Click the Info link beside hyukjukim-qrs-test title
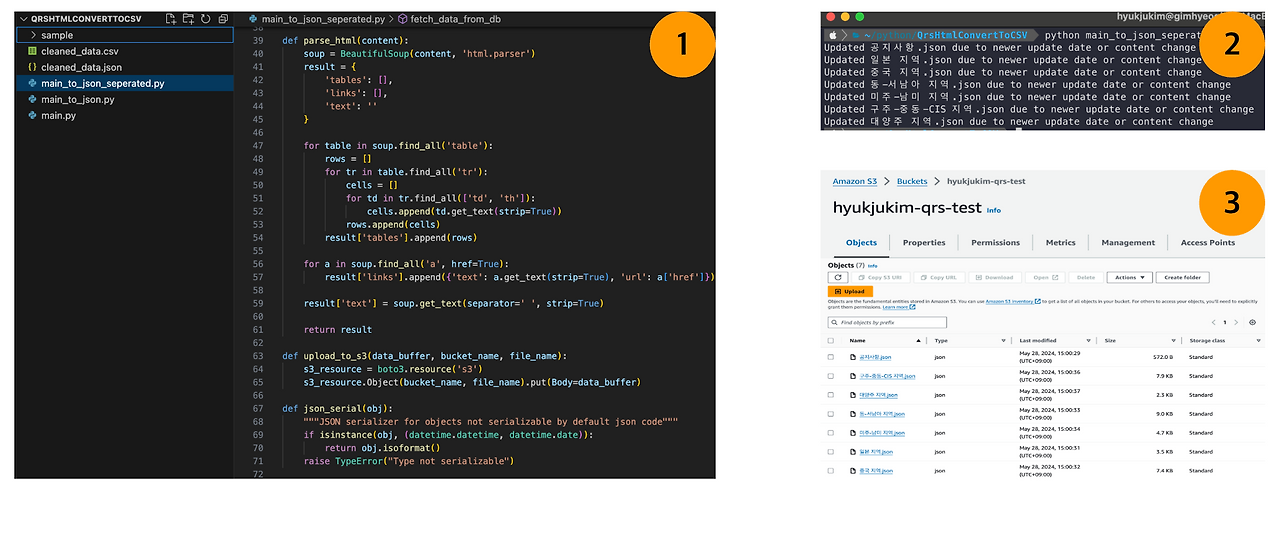1280x533 pixels. pos(994,210)
